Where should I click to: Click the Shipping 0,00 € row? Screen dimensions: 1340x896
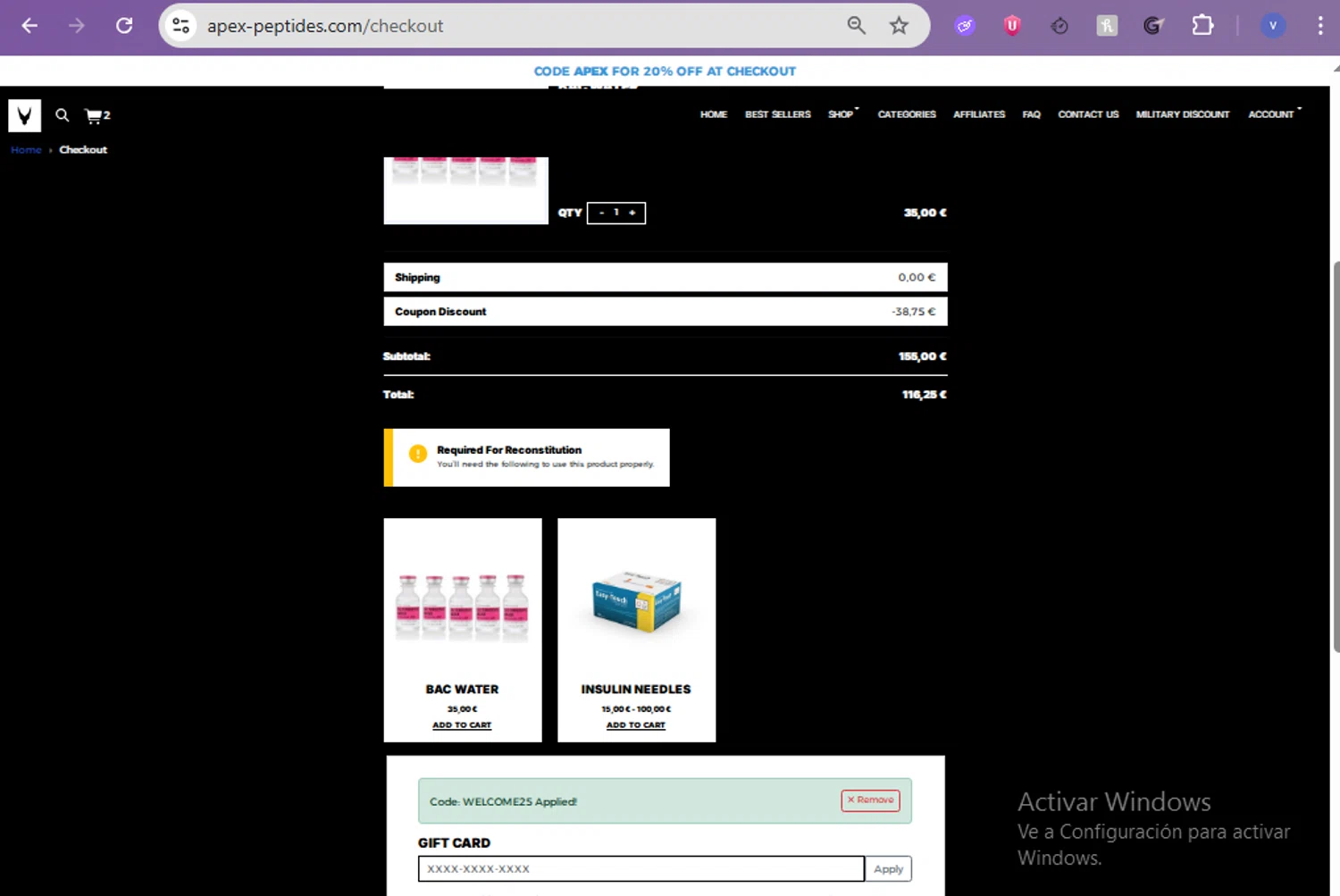666,278
